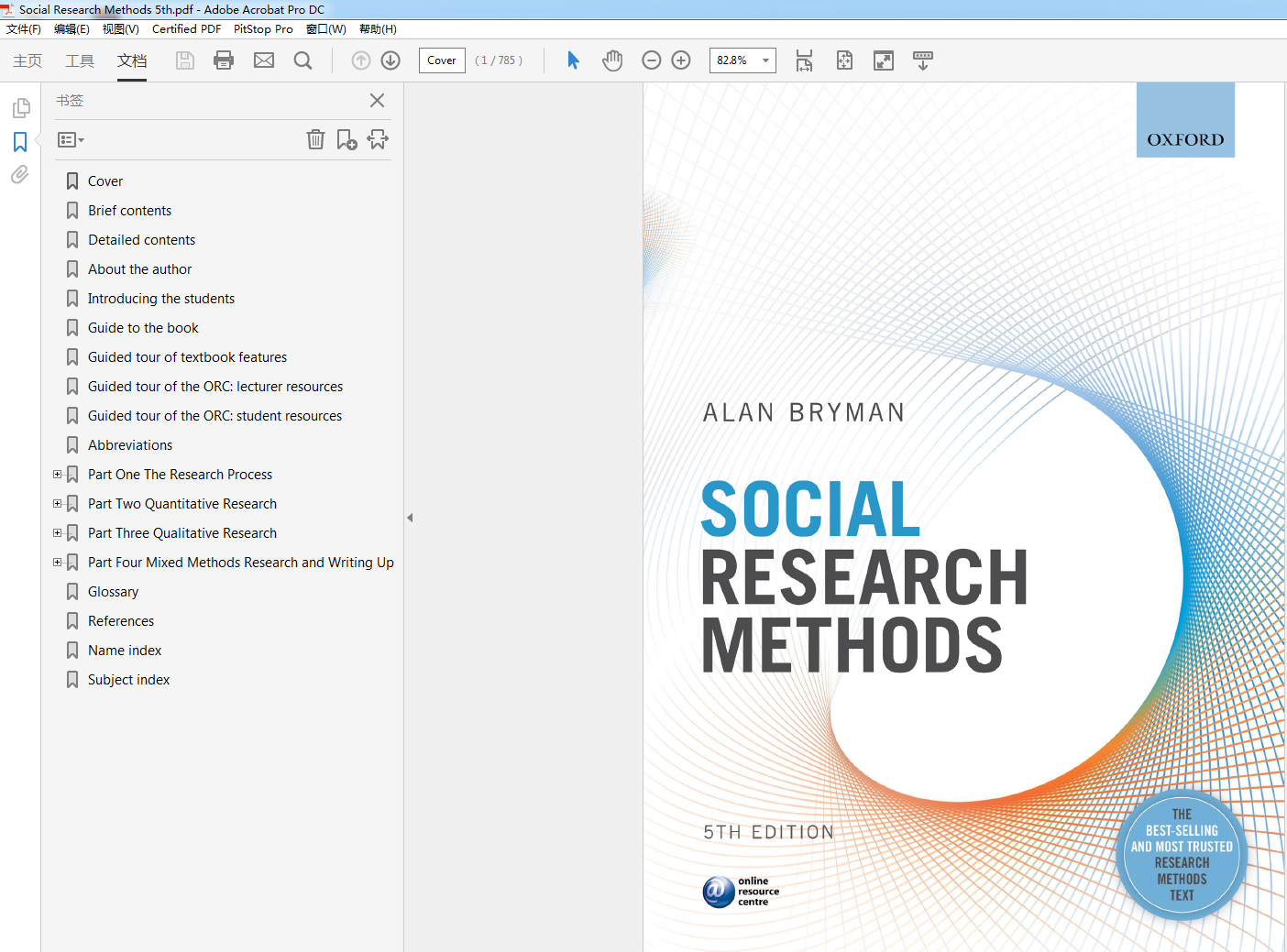Open the 文件(F) menu
Viewport: 1287px width, 952px height.
pyautogui.click(x=24, y=29)
